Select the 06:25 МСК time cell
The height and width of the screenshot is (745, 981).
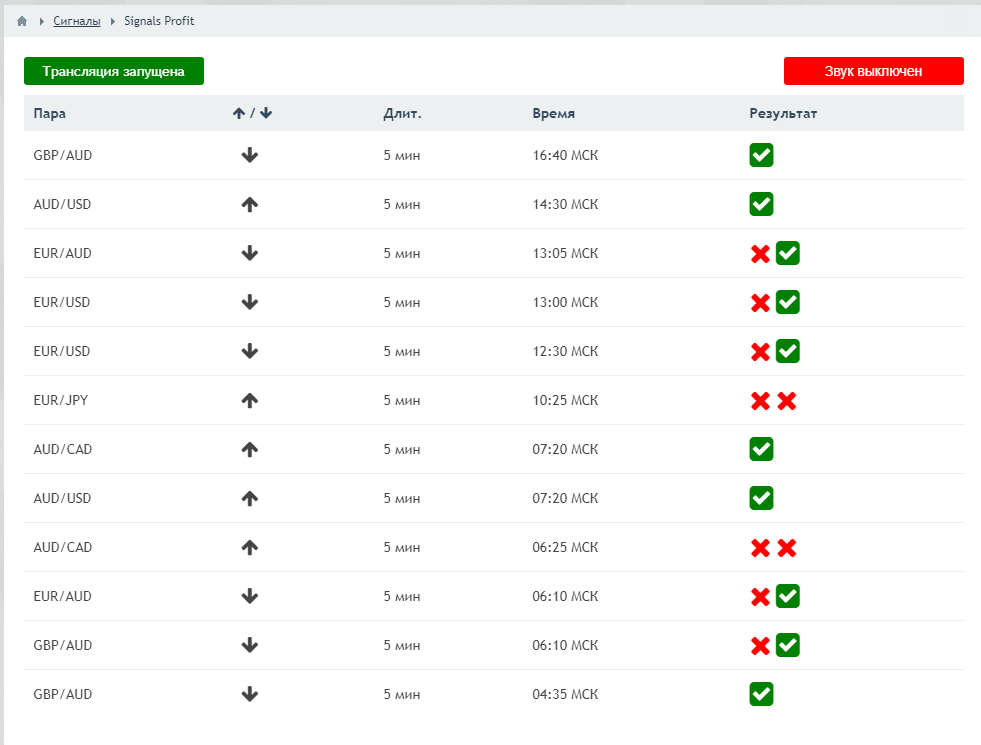click(565, 547)
